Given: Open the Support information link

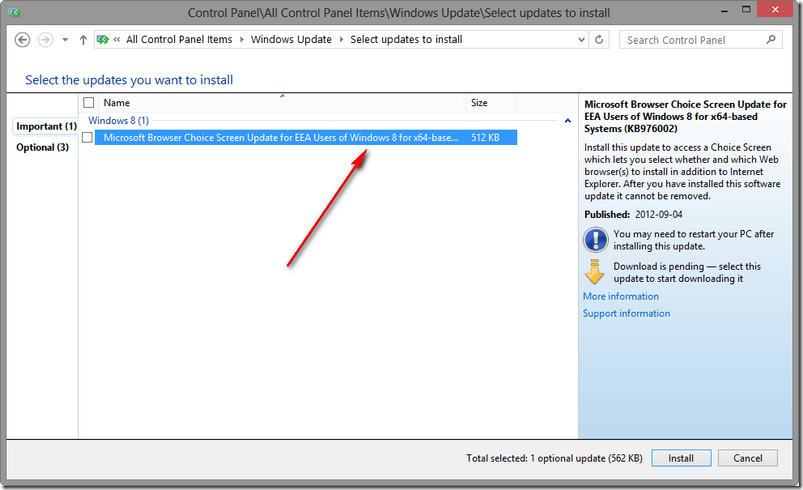Looking at the screenshot, I should [x=626, y=313].
